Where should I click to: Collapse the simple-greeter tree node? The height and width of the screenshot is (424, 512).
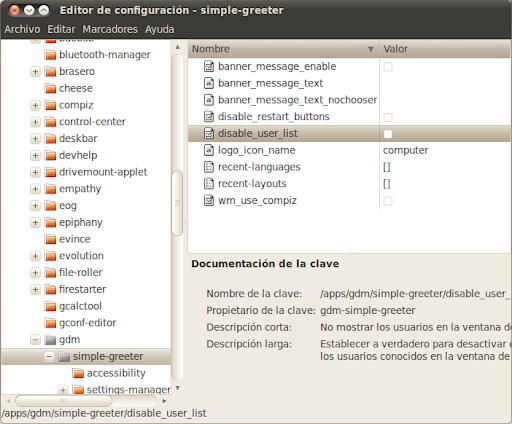pos(49,356)
